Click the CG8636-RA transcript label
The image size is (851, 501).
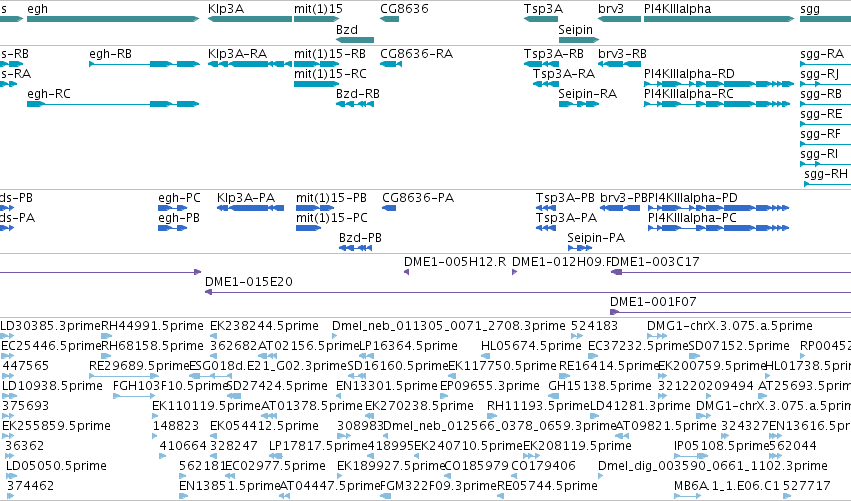(416, 54)
